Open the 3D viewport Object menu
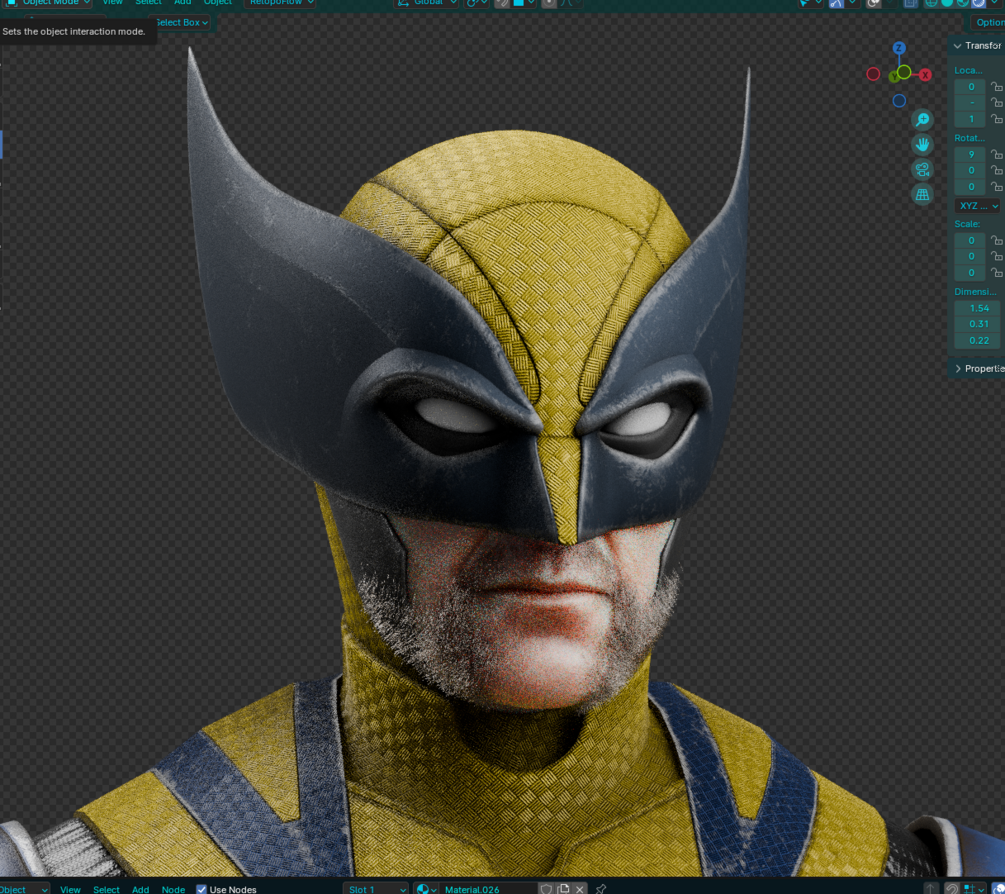The height and width of the screenshot is (894, 1005). pyautogui.click(x=218, y=3)
